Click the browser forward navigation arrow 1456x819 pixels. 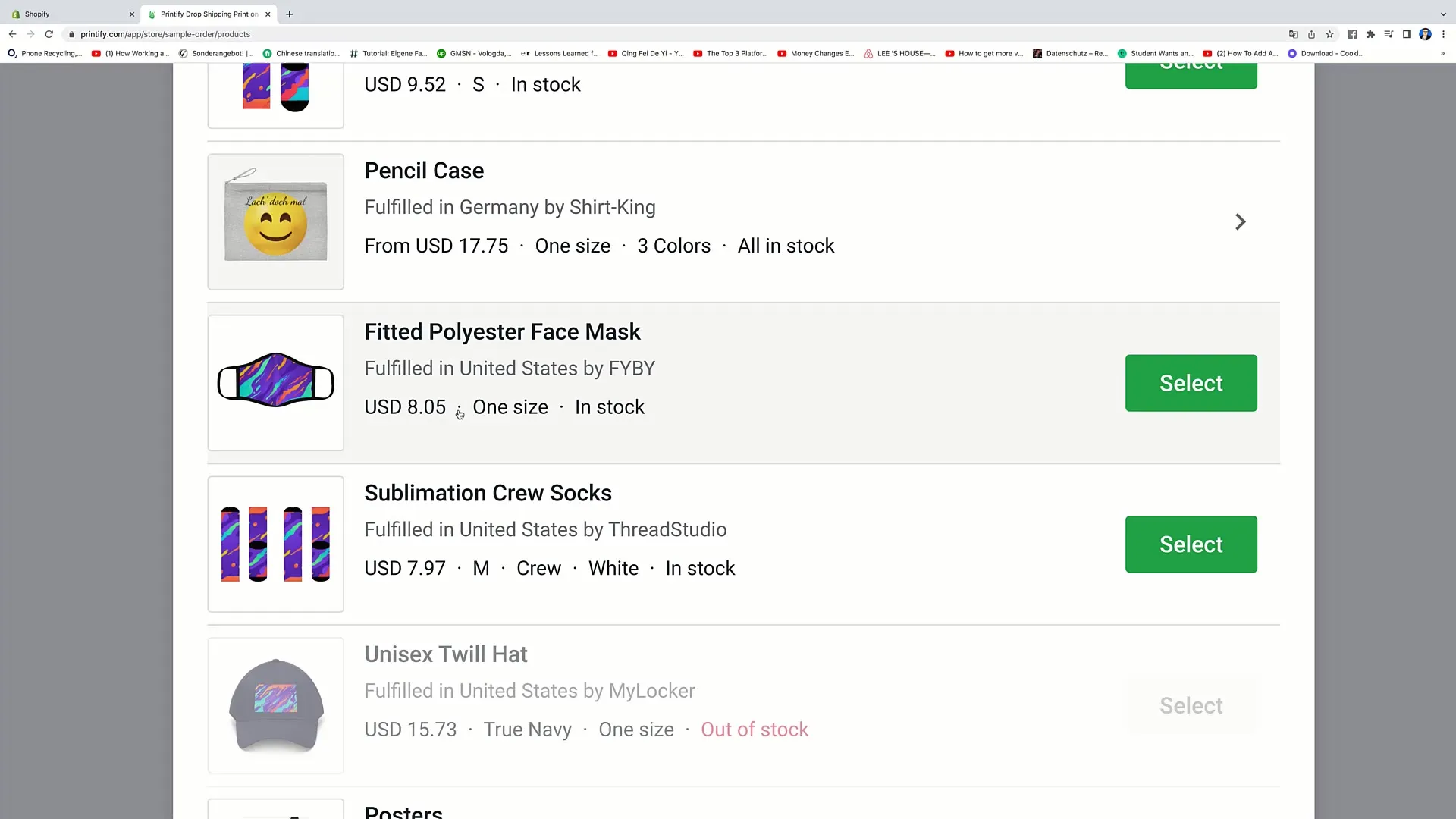click(x=30, y=34)
